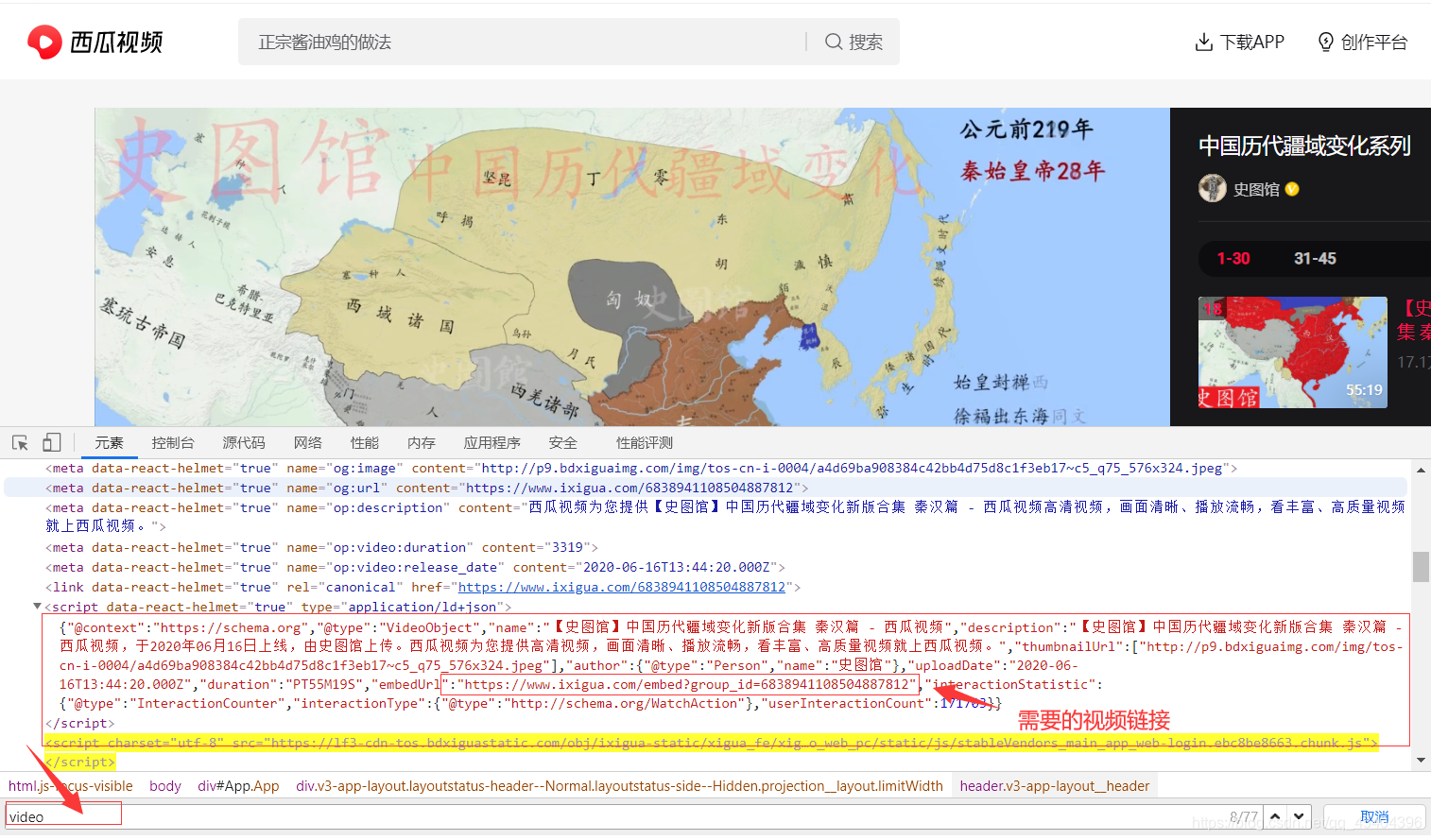1431x840 pixels.
Task: Click the Xigua Video logo
Action: 95,42
